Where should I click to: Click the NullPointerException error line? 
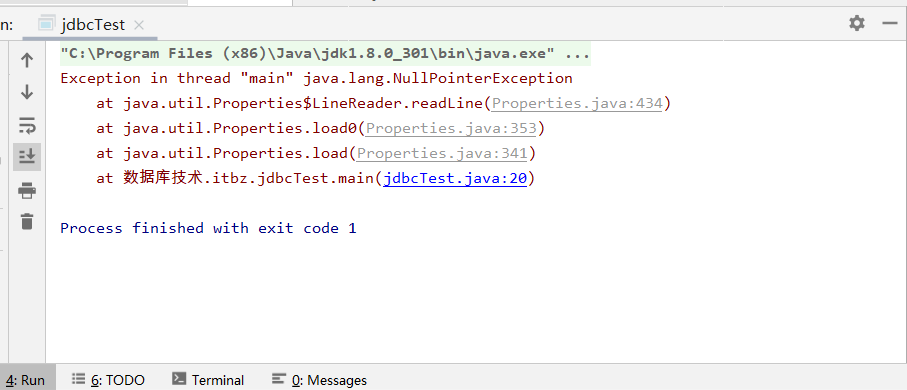point(316,78)
